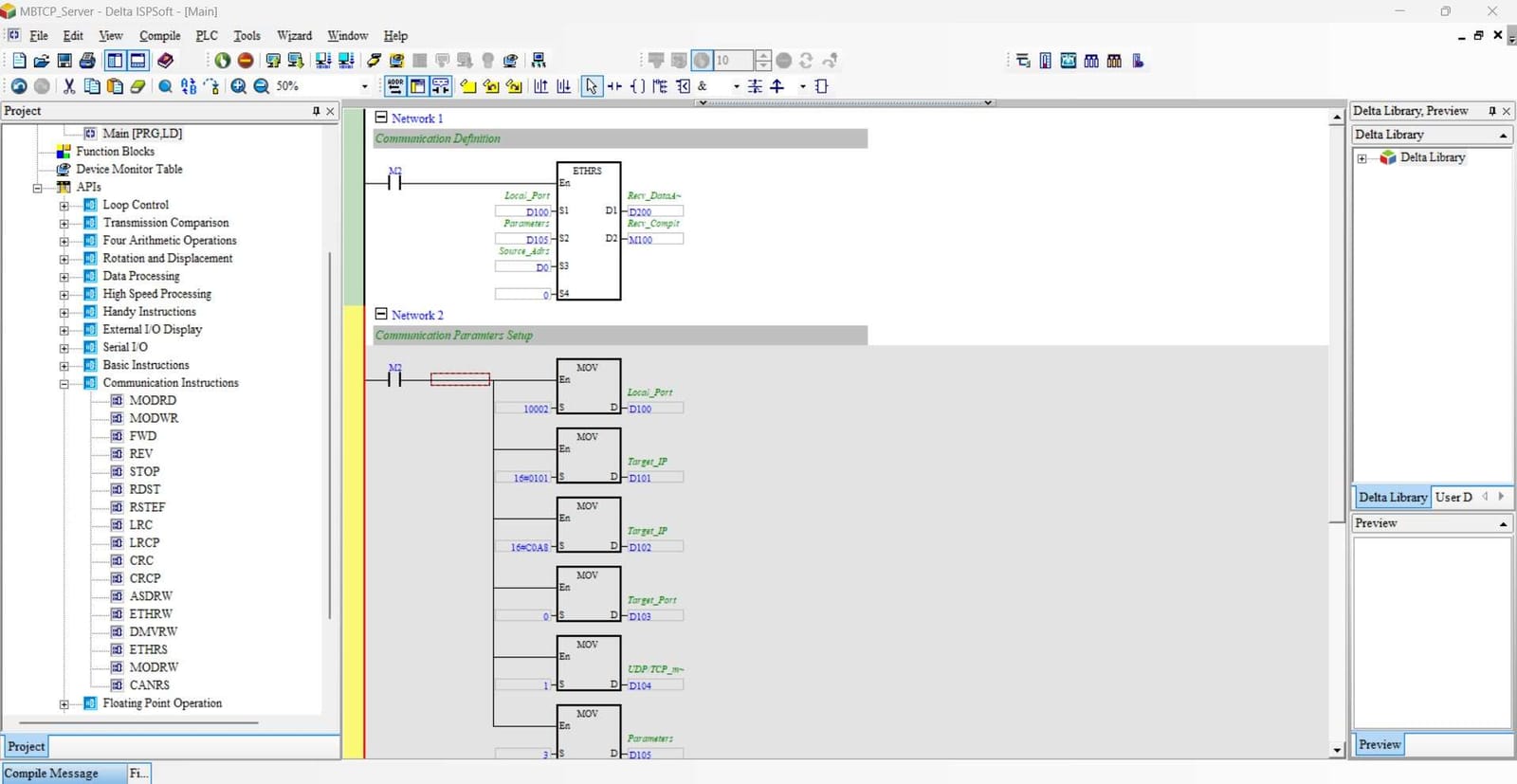Toggle the ADDR address display mode button
This screenshot has height=784, width=1517.
click(x=394, y=86)
